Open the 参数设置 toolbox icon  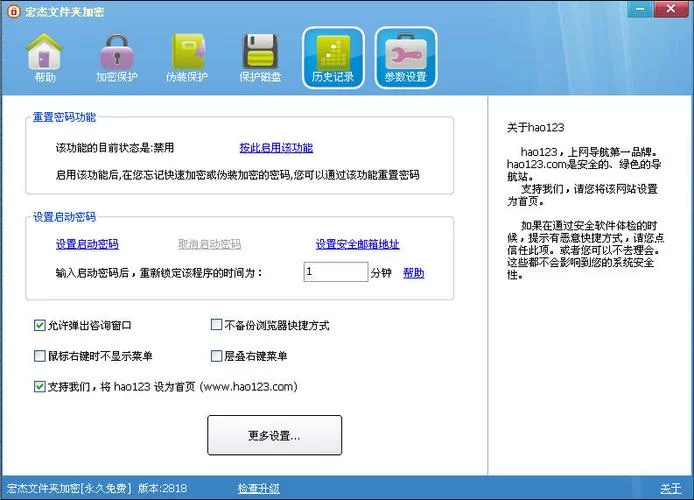point(406,58)
